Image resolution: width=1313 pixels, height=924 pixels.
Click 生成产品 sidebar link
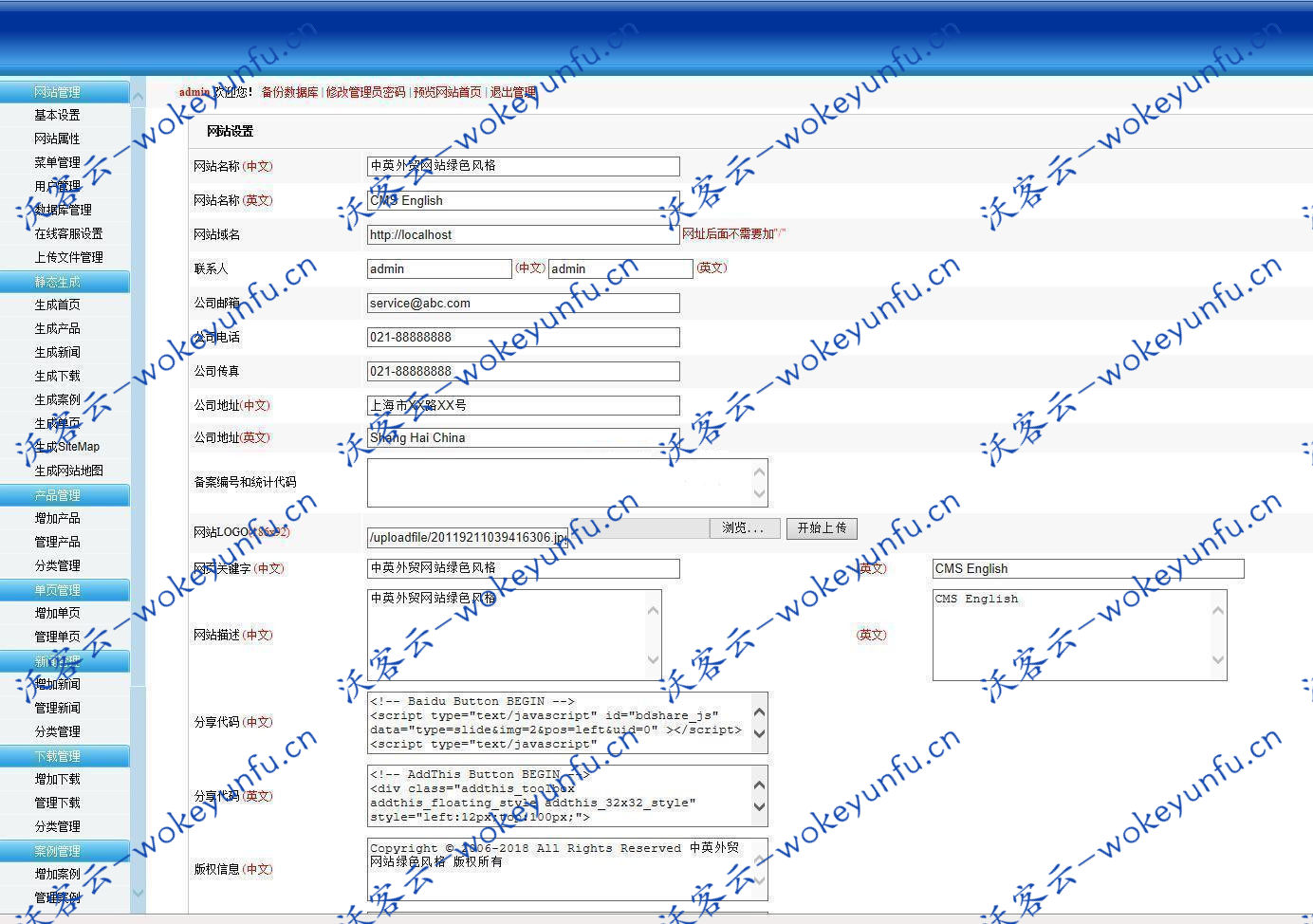point(57,328)
